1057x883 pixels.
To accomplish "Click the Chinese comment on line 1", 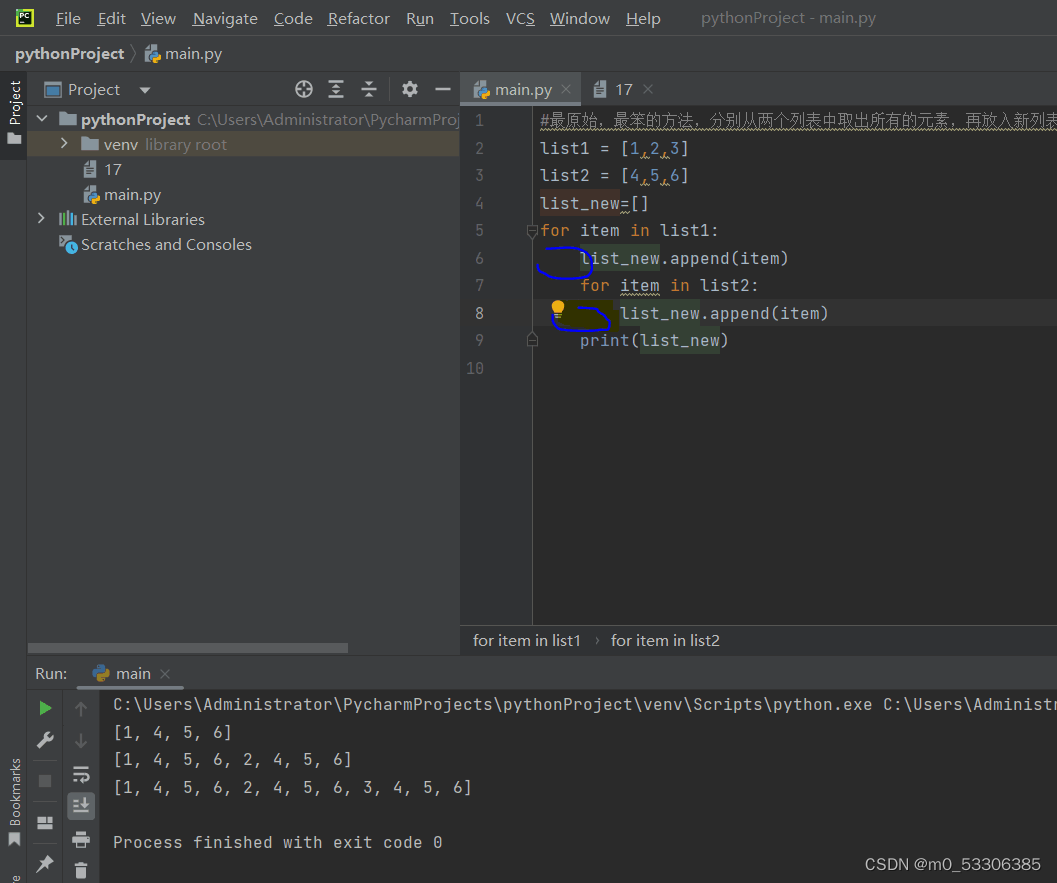I will pos(798,121).
